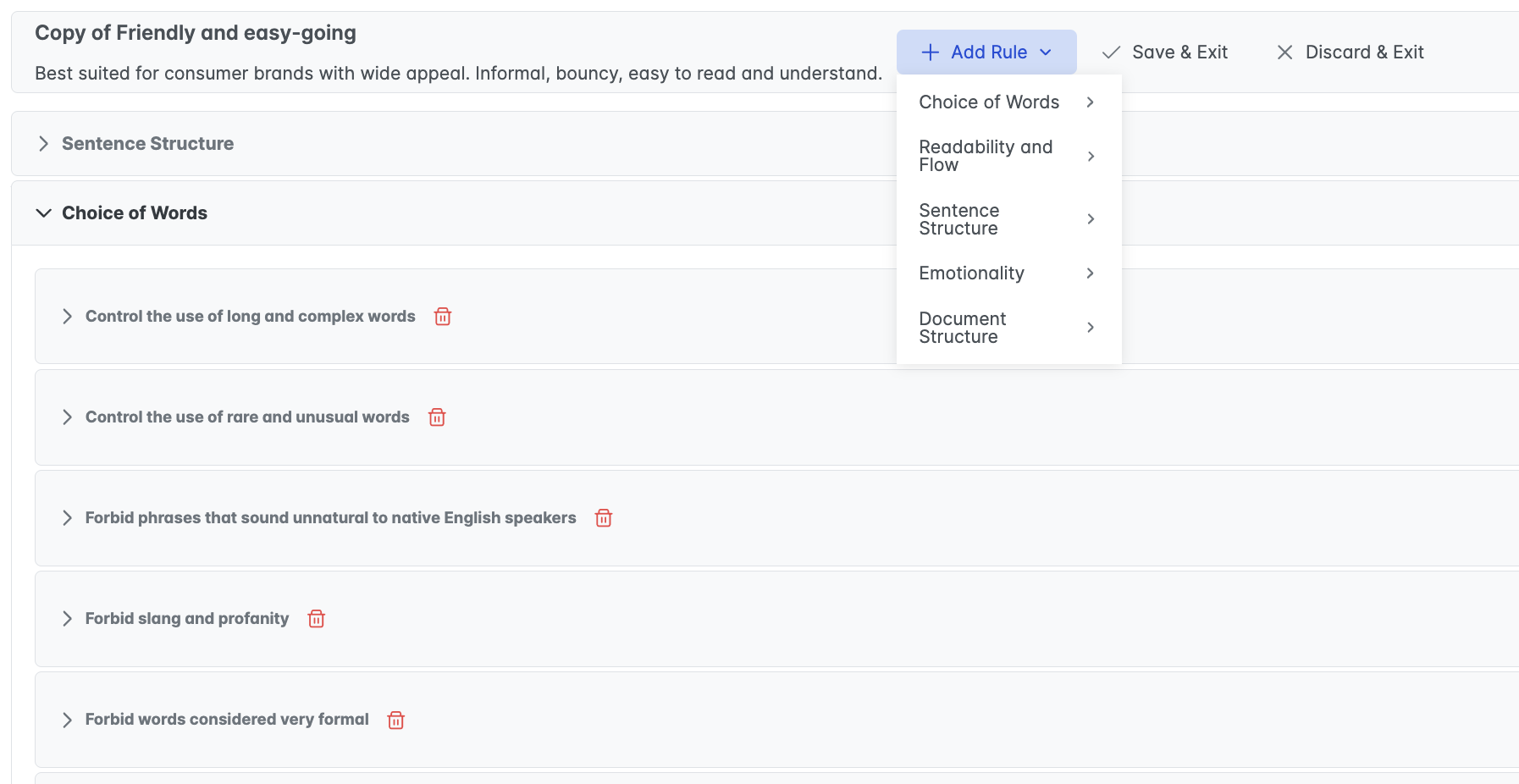
Task: Remove the unnatural phrases rule via trash icon
Action: coord(604,518)
